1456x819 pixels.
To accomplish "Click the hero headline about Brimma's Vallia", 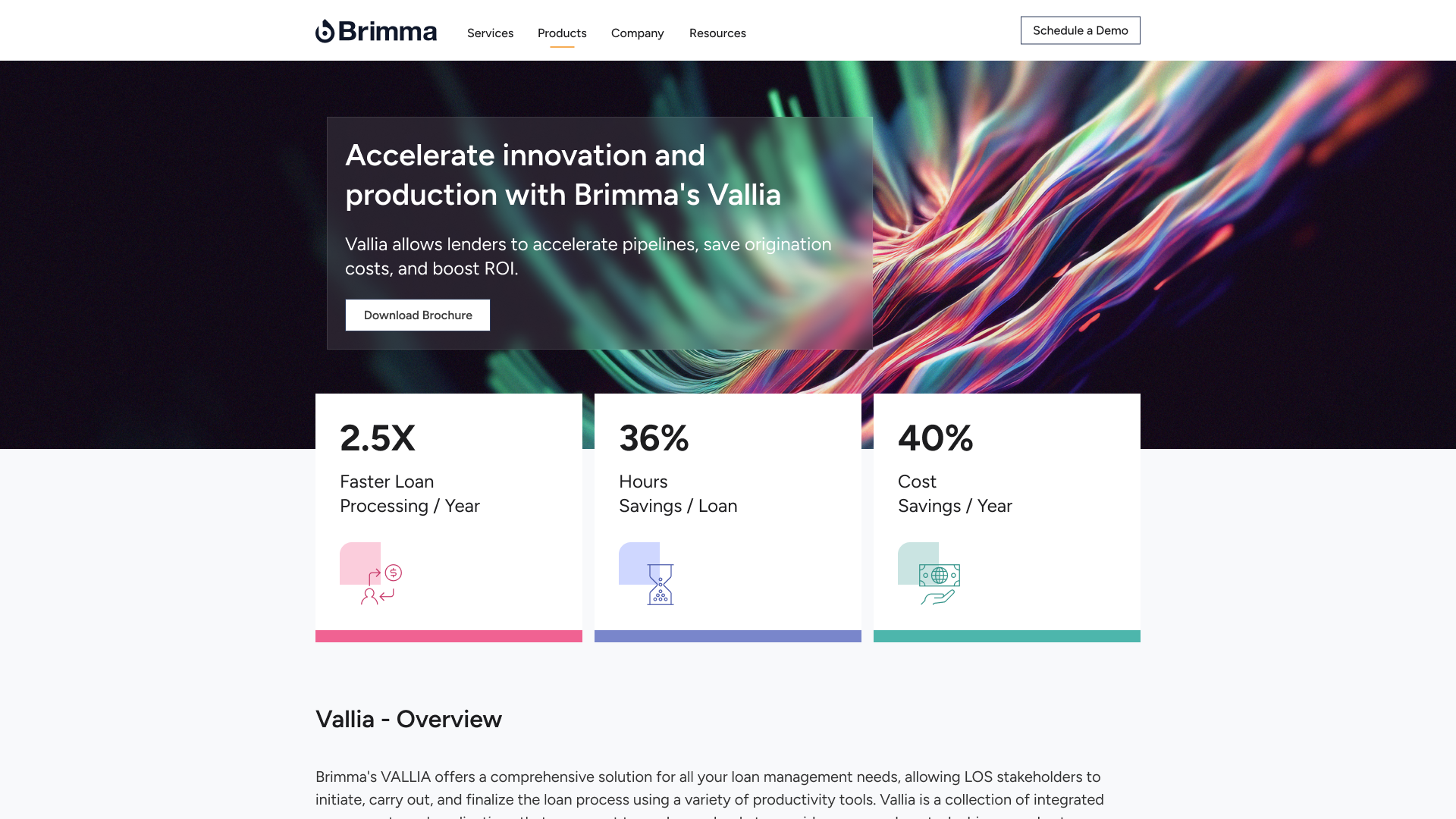I will (x=563, y=175).
